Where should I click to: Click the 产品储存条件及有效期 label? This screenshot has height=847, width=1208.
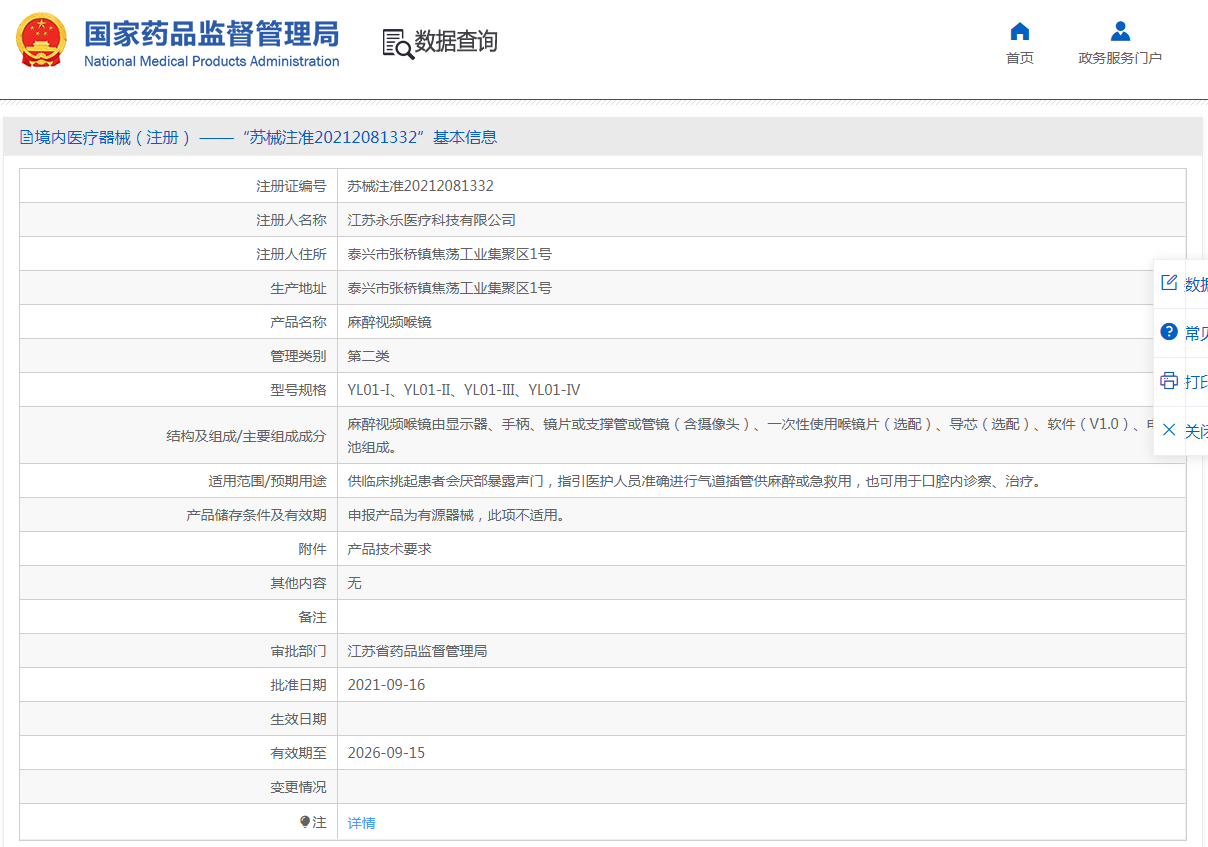(256, 515)
